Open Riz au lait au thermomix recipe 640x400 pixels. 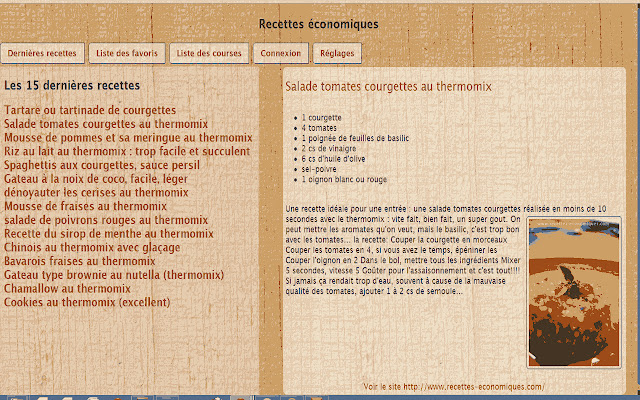[x=127, y=151]
